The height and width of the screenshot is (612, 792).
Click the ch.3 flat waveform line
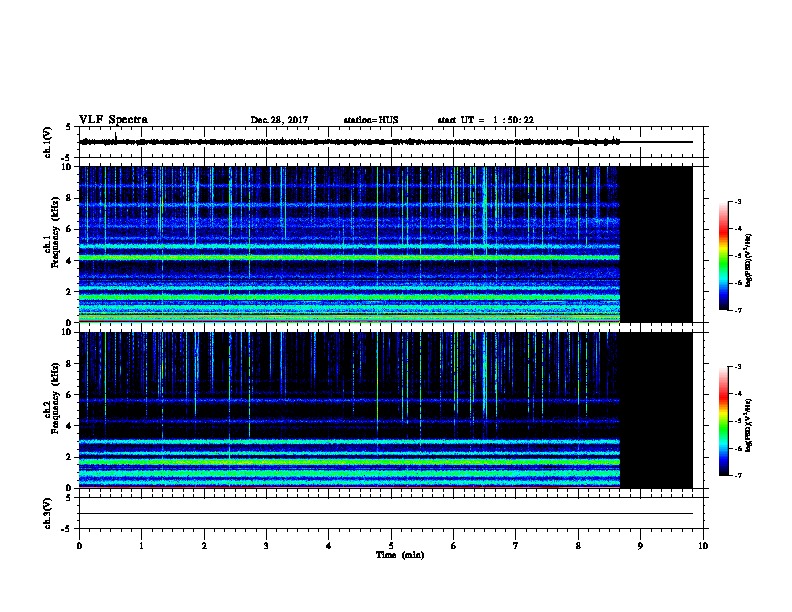pyautogui.click(x=386, y=514)
